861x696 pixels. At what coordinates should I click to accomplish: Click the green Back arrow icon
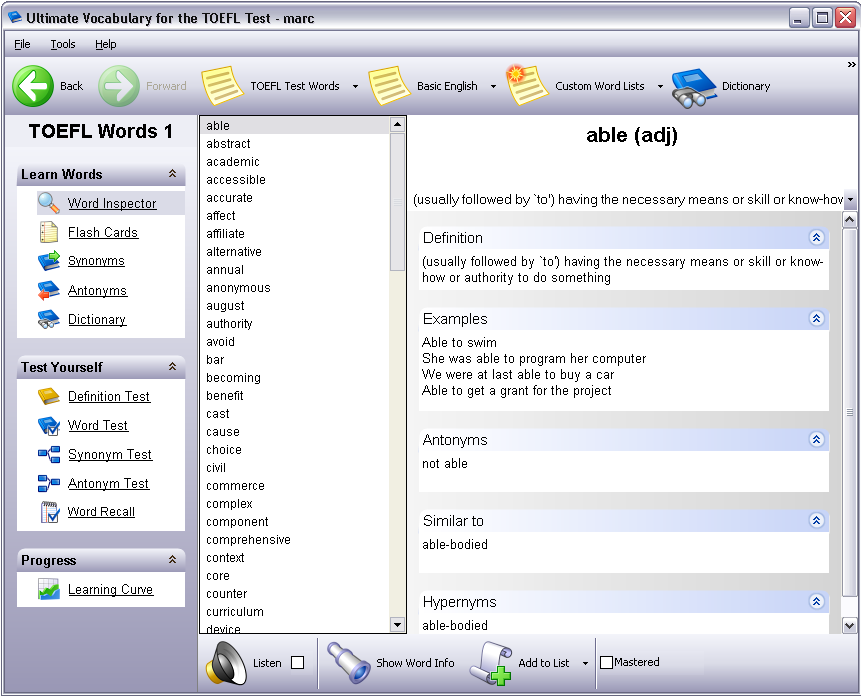(33, 86)
